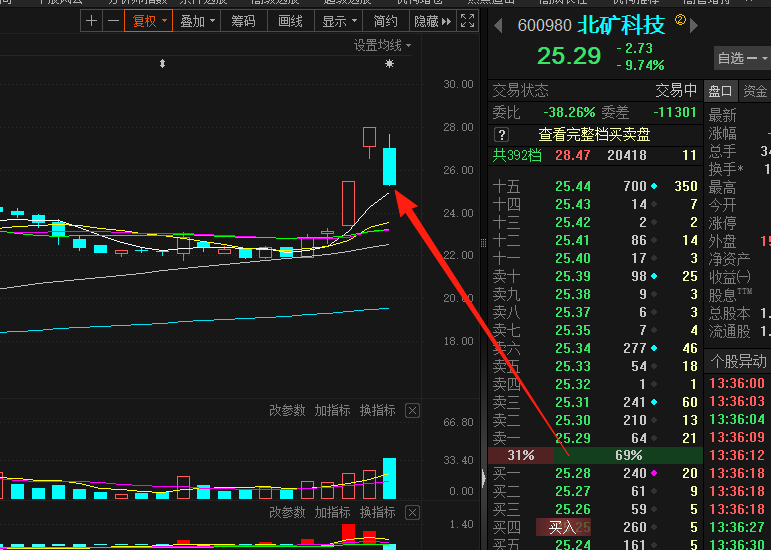The height and width of the screenshot is (550, 771).
Task: Click the yellow circled 2 badge
Action: pyautogui.click(x=680, y=20)
